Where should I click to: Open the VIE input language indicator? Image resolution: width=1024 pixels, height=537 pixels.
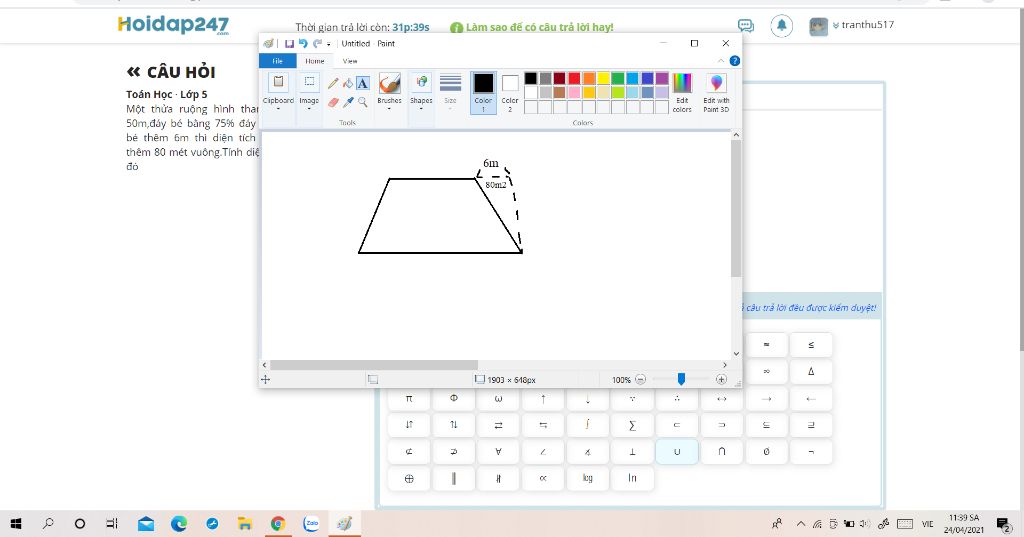[927, 523]
